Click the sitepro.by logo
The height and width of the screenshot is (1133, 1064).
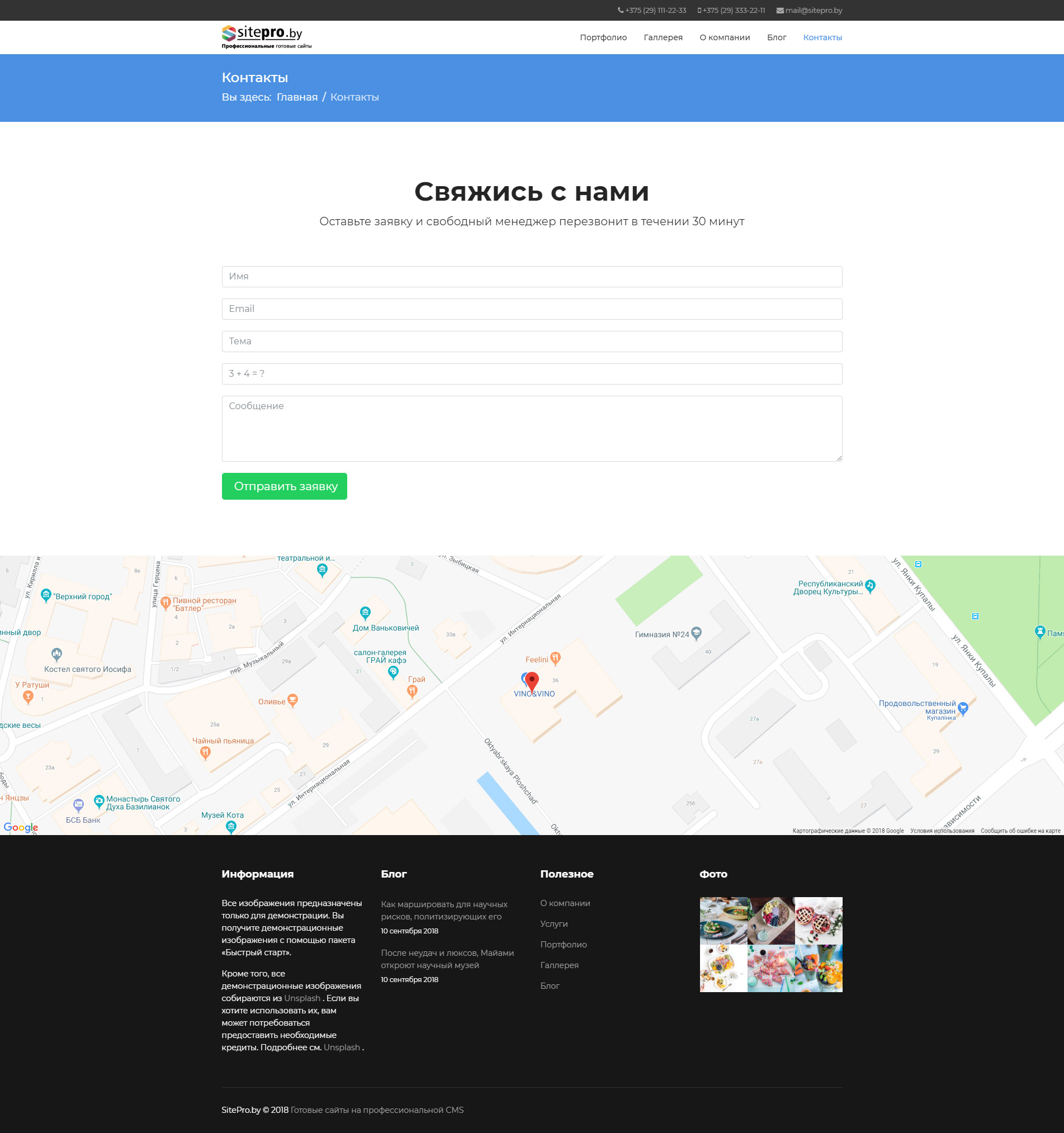pyautogui.click(x=266, y=37)
